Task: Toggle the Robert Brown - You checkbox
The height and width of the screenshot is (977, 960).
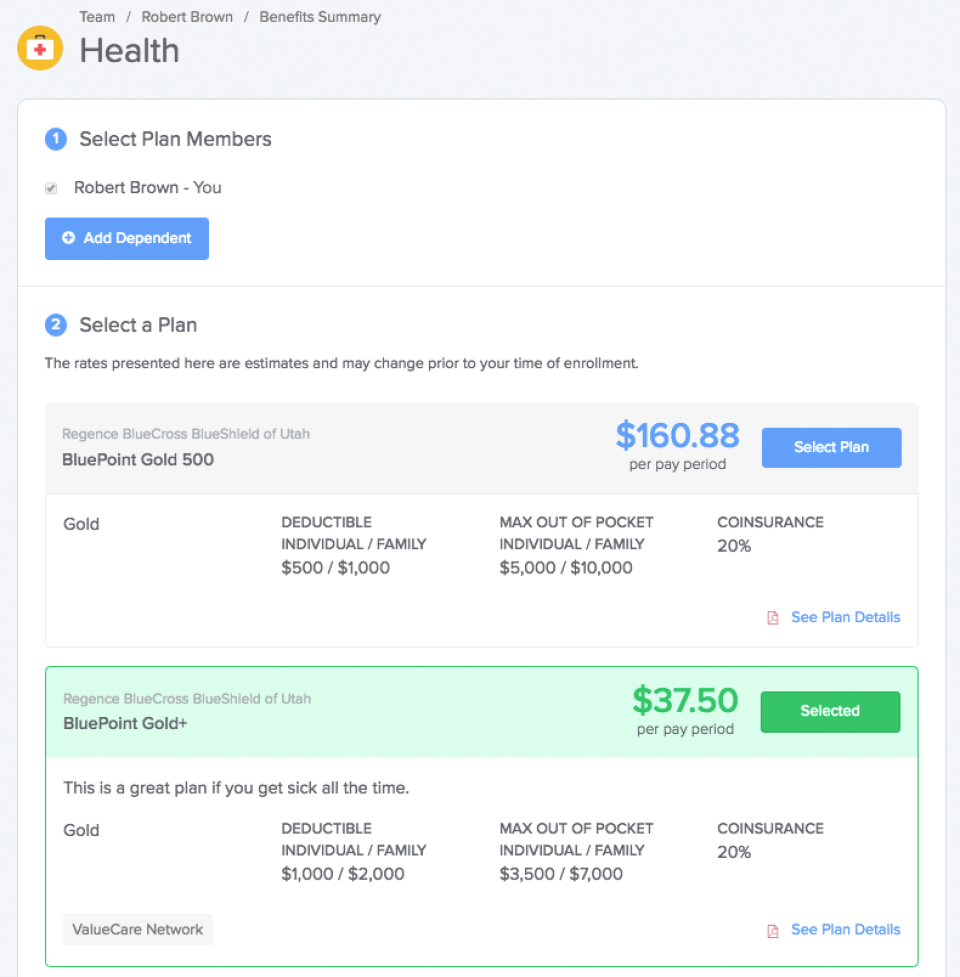Action: 51,188
